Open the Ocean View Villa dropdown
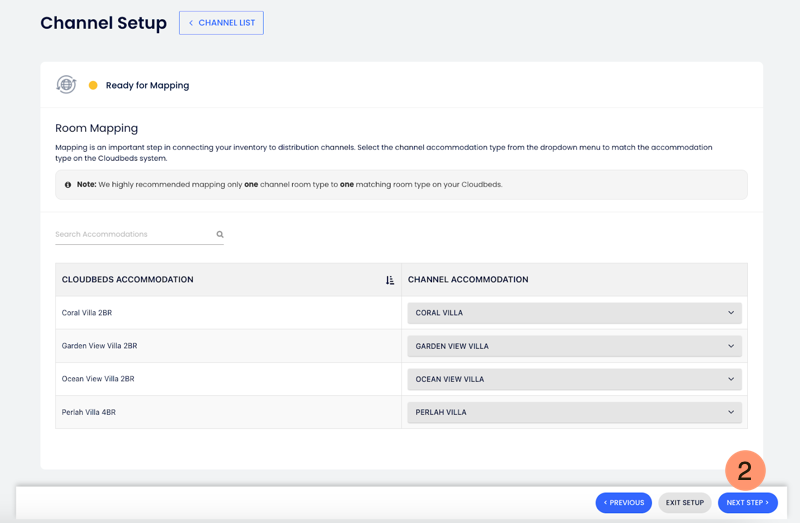 (574, 379)
